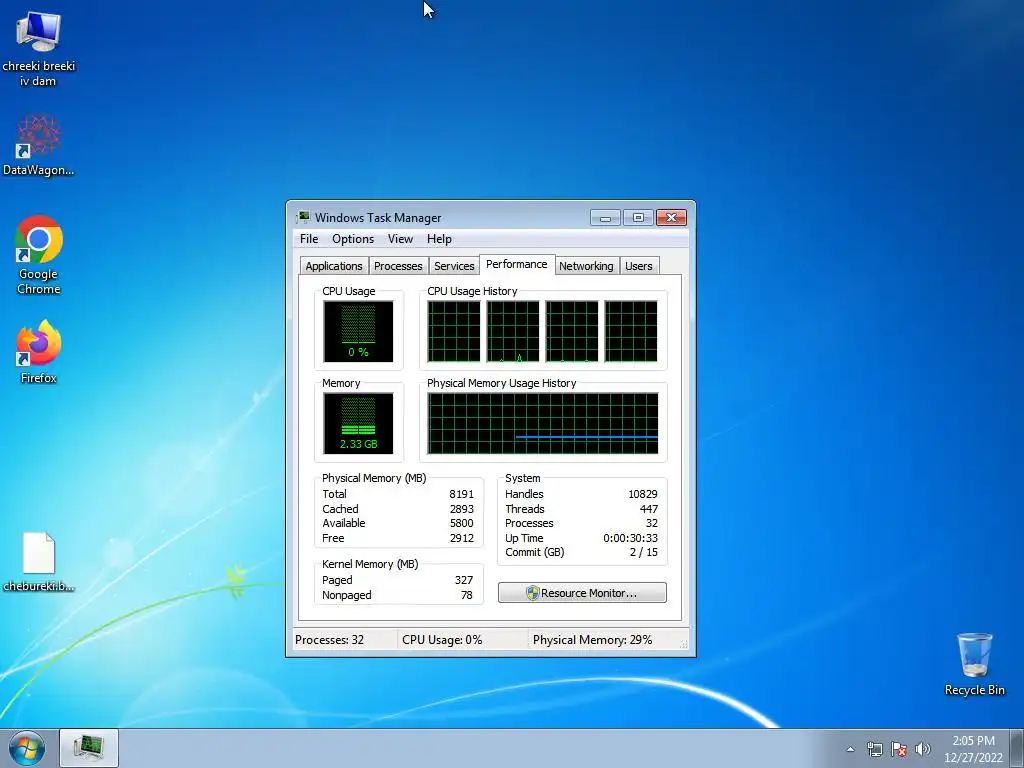Click the Available memory value 5800

point(461,523)
